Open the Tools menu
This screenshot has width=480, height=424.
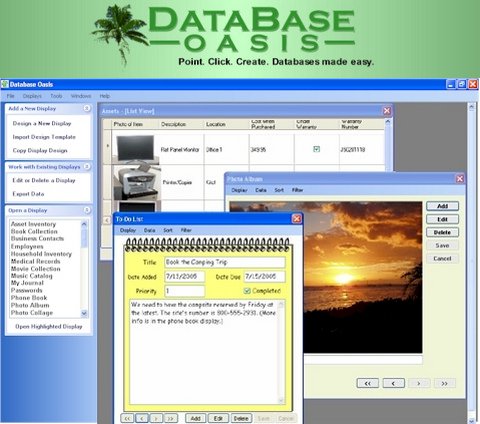click(x=56, y=96)
